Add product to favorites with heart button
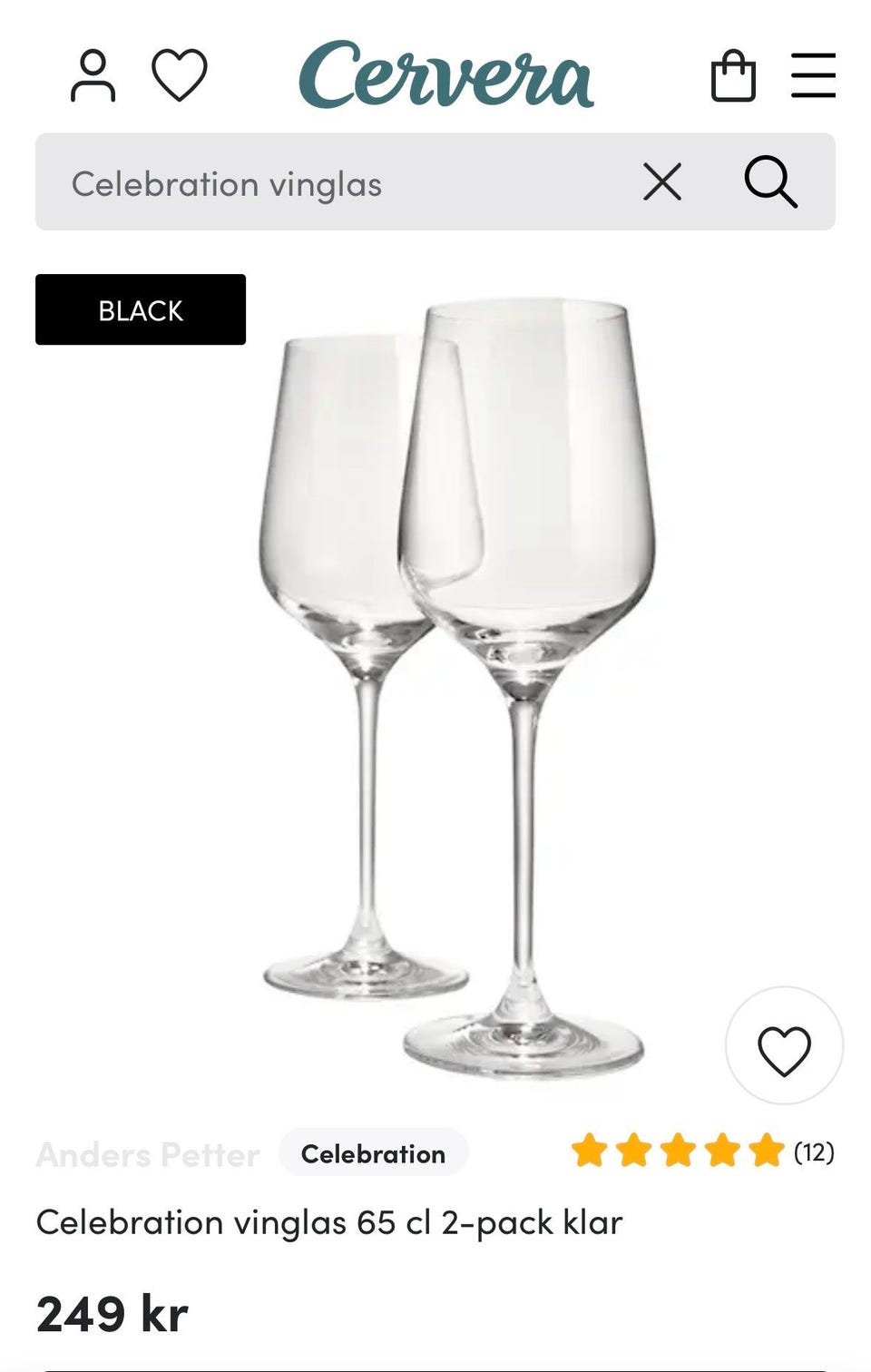The image size is (871, 1372). pos(784,1050)
